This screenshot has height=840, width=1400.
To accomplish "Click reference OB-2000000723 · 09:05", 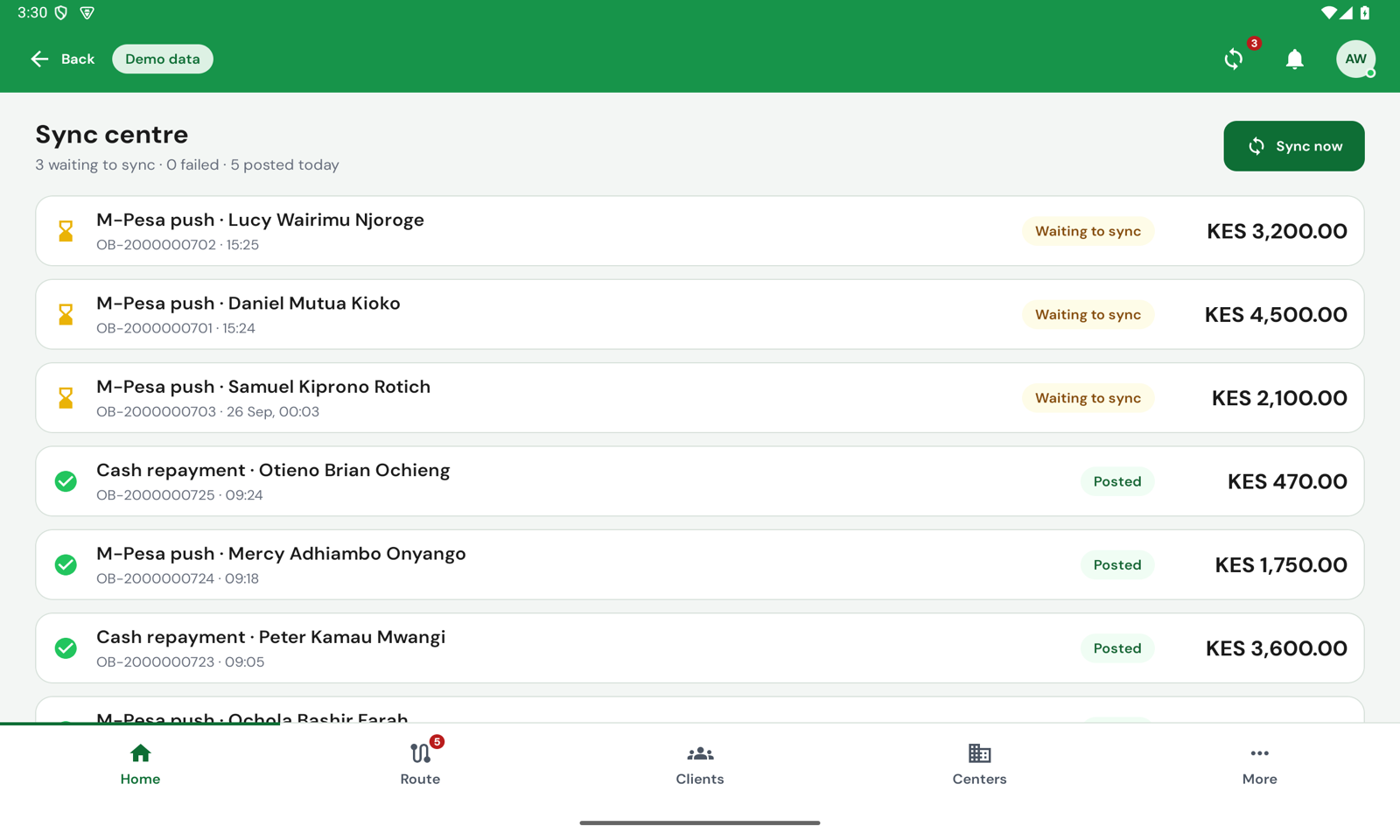I will [180, 661].
